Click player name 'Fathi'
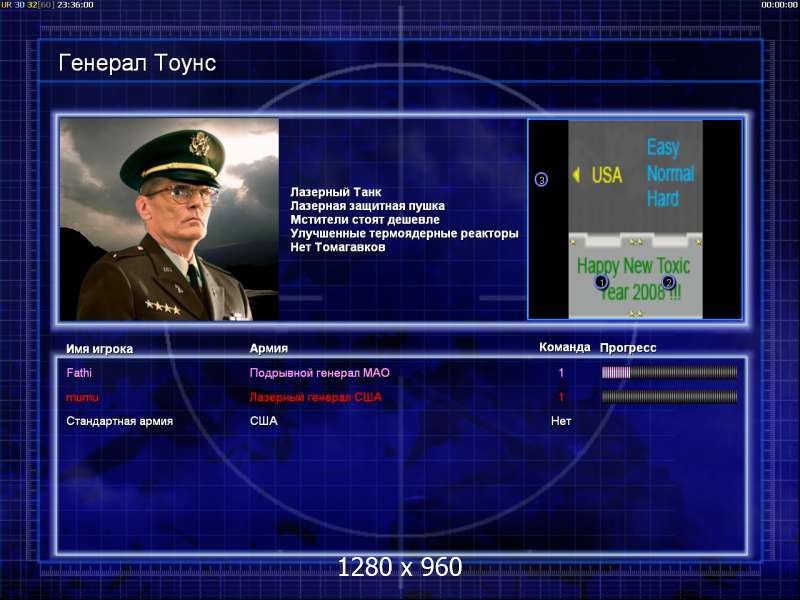Screen dimensions: 800x600 [x=79, y=373]
